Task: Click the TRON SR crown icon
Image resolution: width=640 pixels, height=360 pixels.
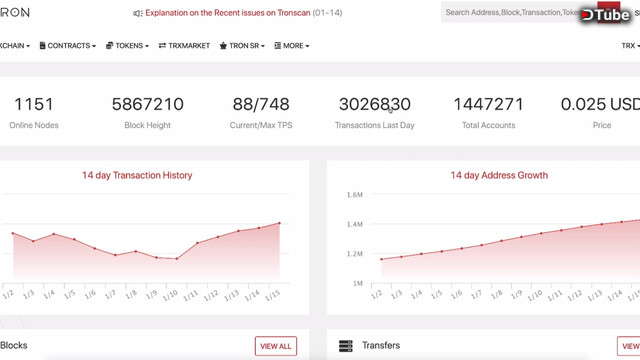Action: (223, 46)
